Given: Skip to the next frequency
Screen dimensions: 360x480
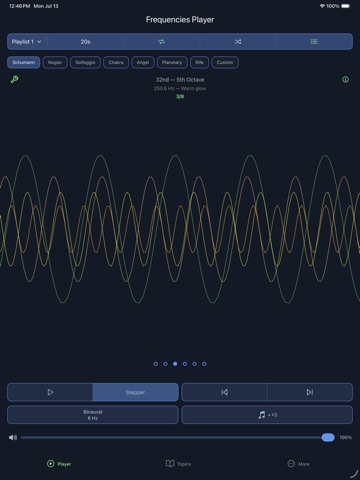Looking at the screenshot, I should point(310,392).
